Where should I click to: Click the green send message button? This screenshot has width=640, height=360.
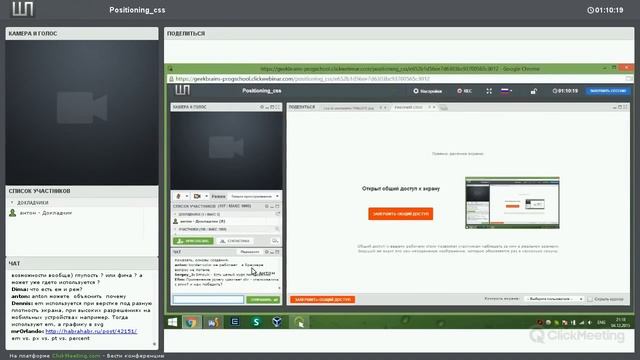[263, 300]
